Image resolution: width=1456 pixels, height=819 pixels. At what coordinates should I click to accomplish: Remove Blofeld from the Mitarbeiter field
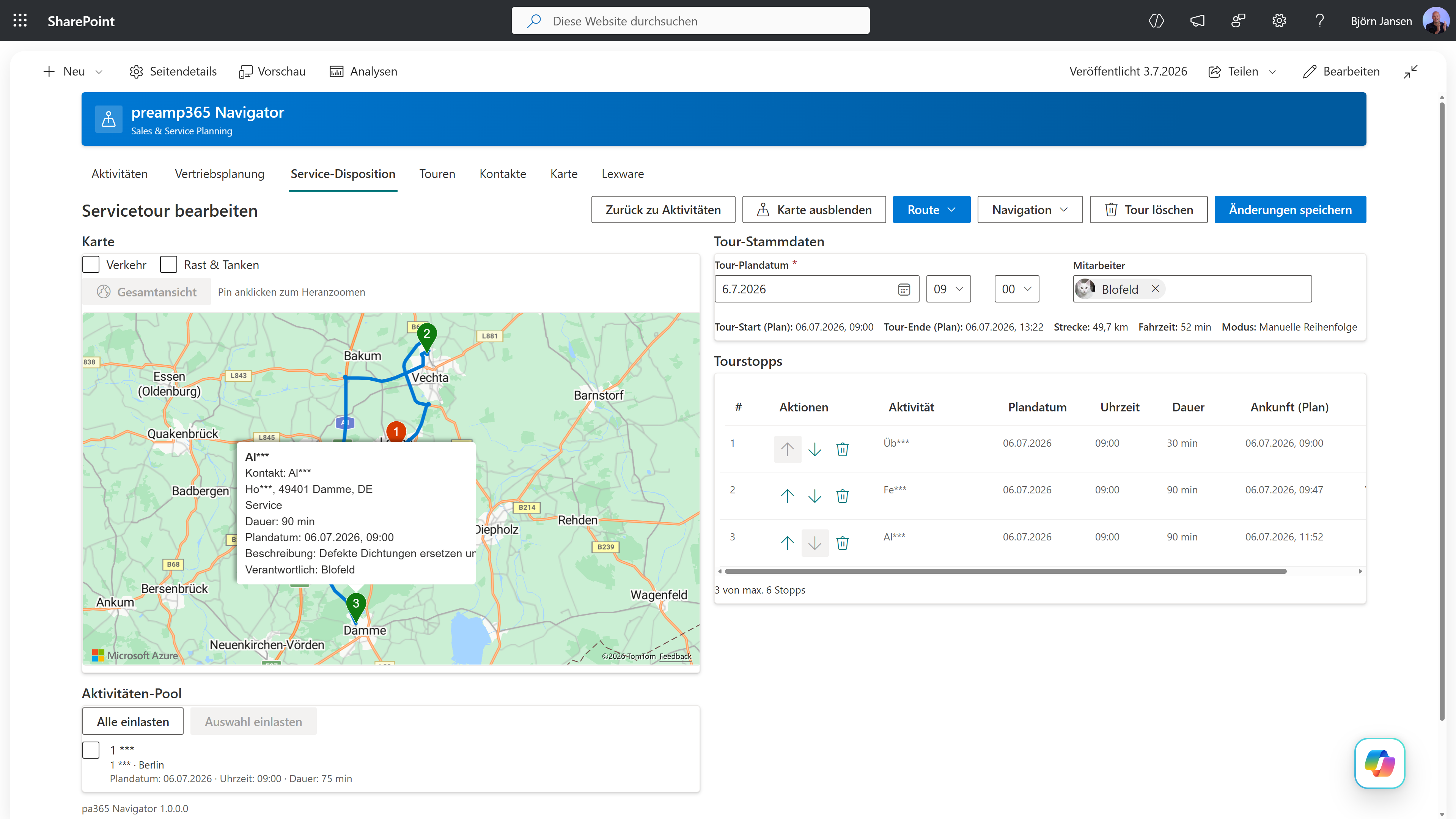point(1155,288)
